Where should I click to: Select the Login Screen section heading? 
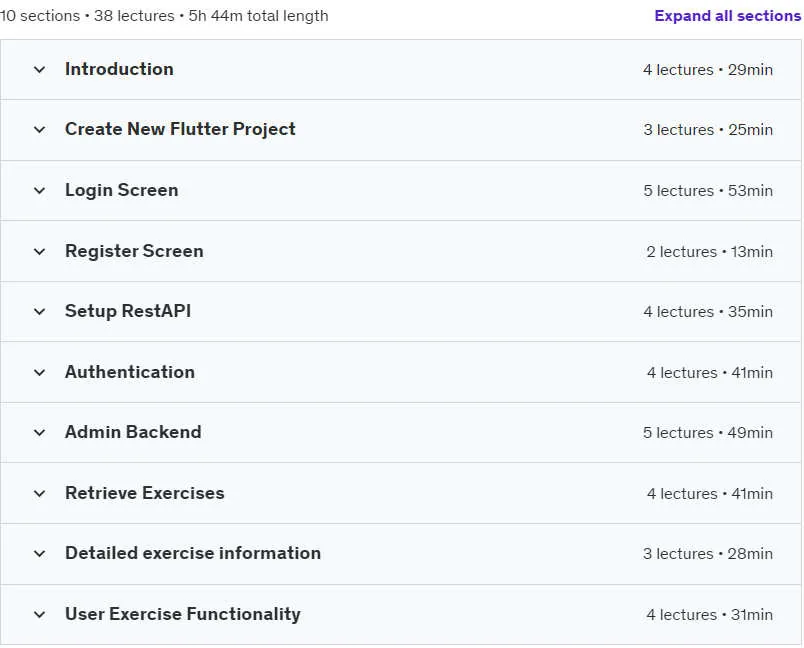(x=122, y=190)
